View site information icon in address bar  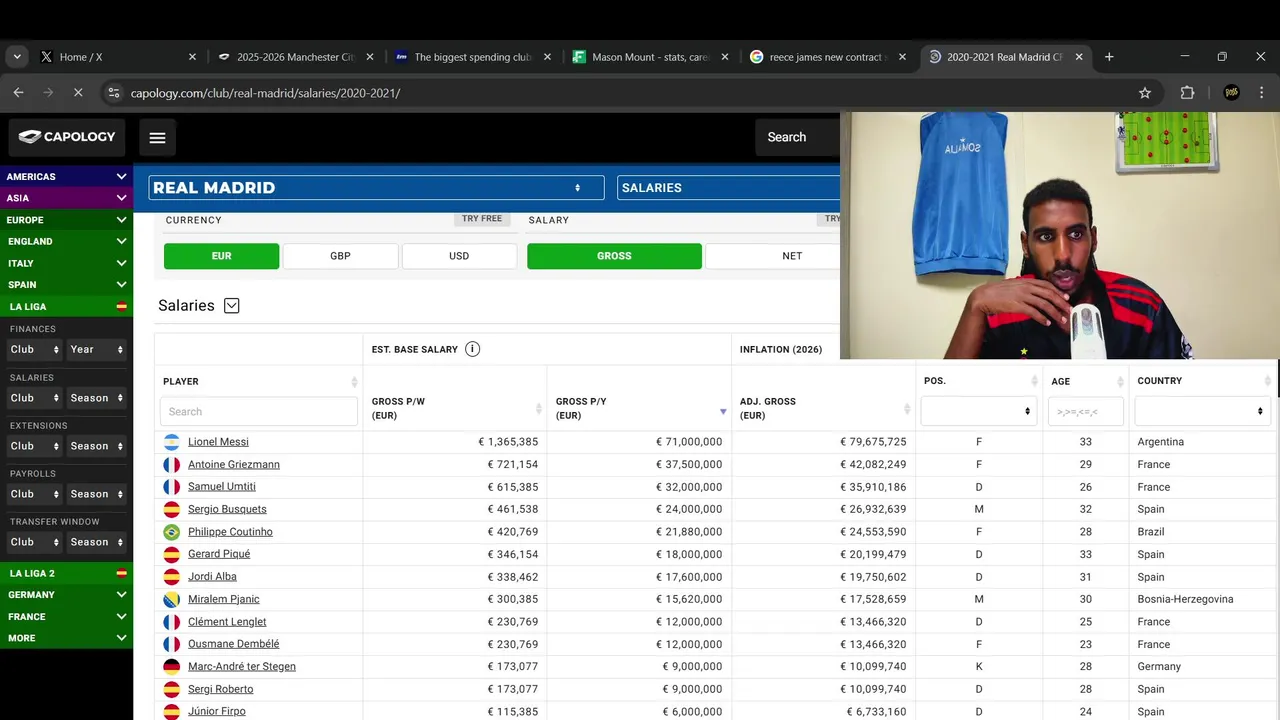point(113,93)
